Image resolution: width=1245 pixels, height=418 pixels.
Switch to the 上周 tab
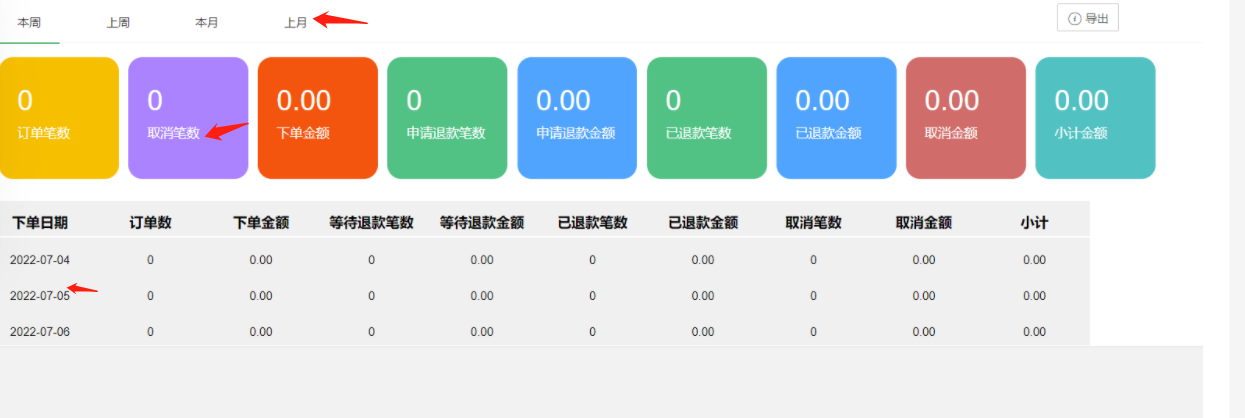coord(118,22)
